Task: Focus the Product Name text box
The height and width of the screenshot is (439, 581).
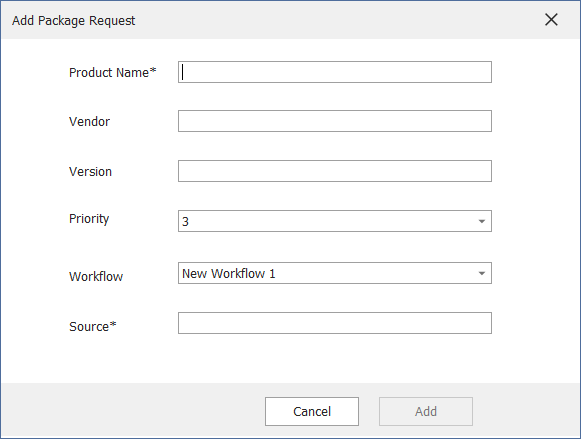Action: click(335, 72)
